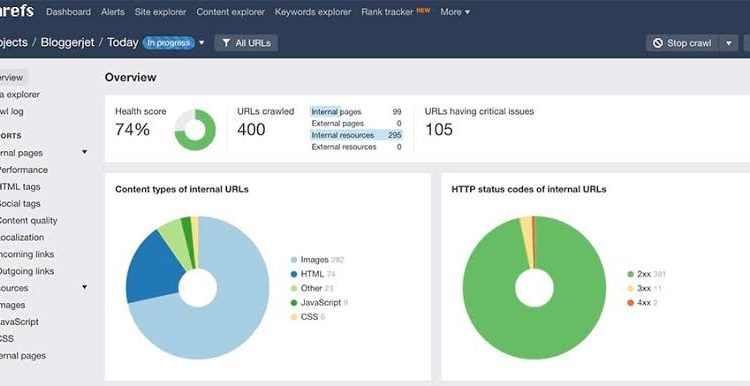Click HTML legend entry in content types

pos(313,274)
